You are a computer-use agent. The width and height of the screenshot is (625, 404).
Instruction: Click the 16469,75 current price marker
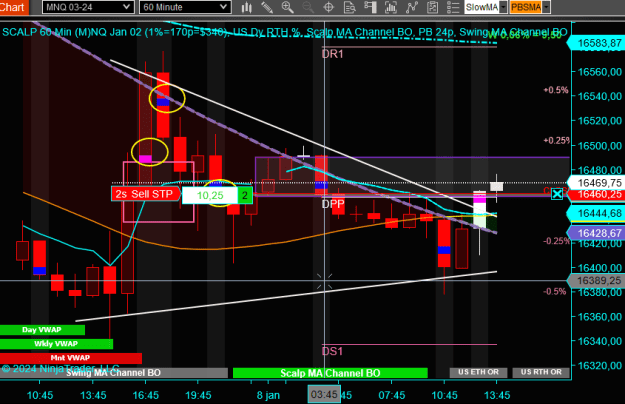pos(596,183)
